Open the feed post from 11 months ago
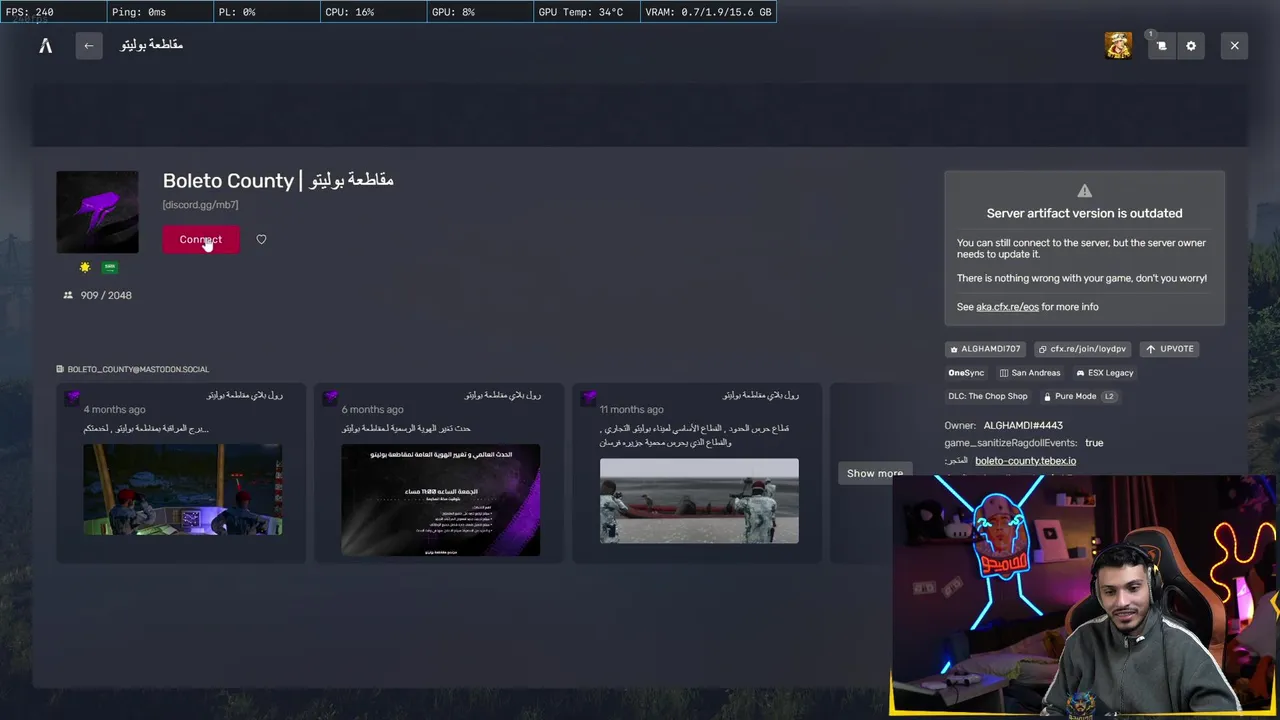 (x=697, y=472)
